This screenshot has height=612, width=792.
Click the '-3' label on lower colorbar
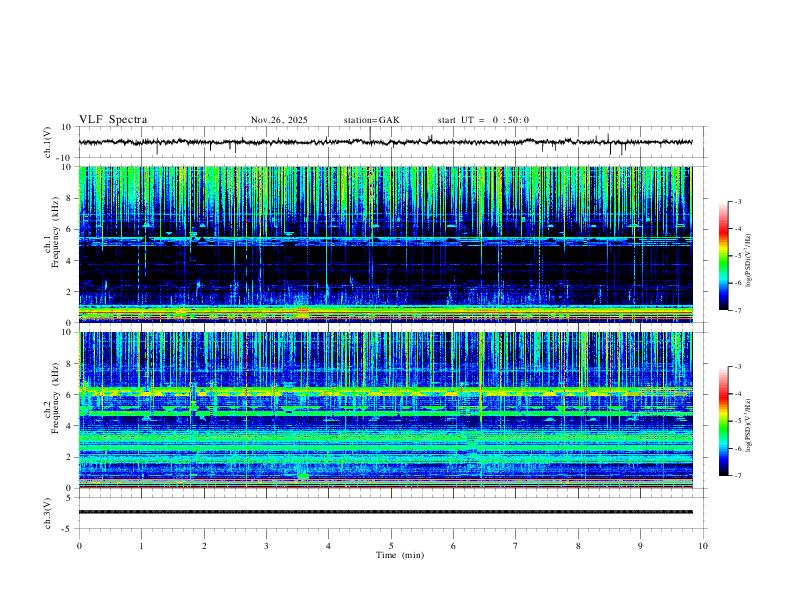737,367
